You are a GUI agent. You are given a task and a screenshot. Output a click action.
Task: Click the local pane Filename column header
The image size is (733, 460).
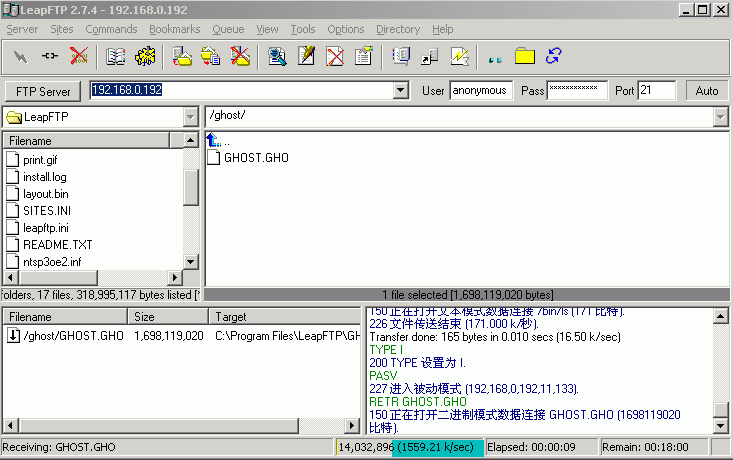86,141
